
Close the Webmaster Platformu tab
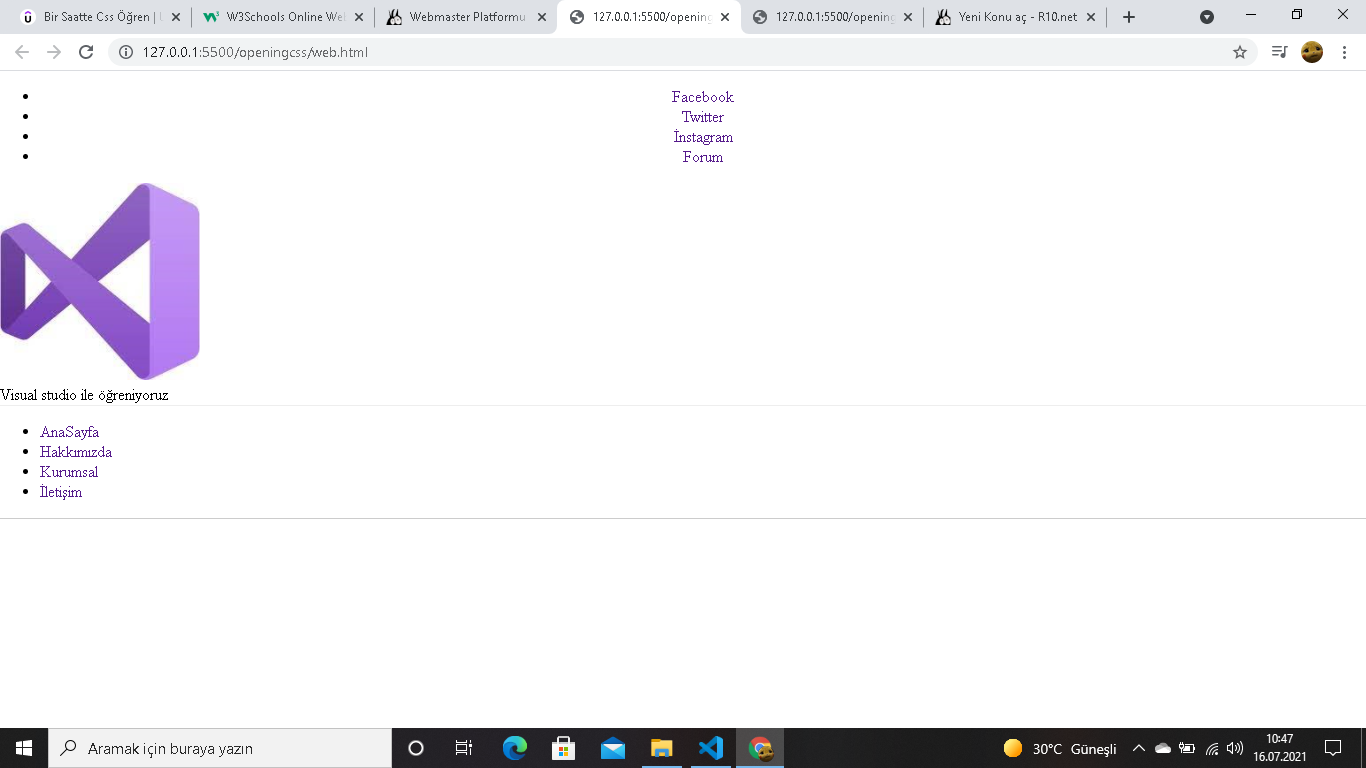(542, 17)
